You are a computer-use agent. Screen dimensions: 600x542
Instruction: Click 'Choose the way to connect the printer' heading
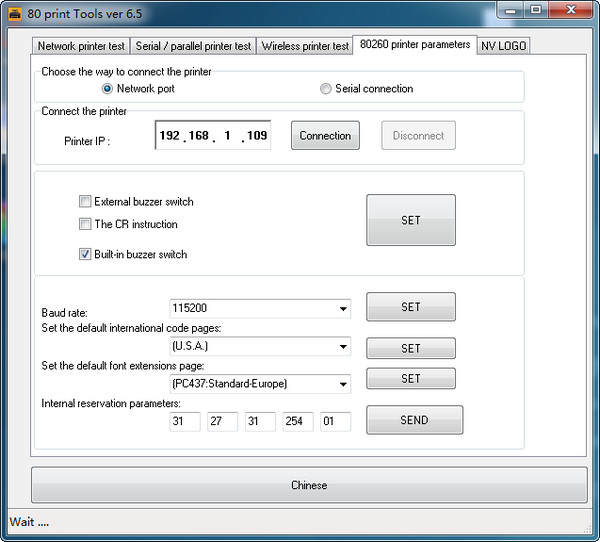pos(126,72)
